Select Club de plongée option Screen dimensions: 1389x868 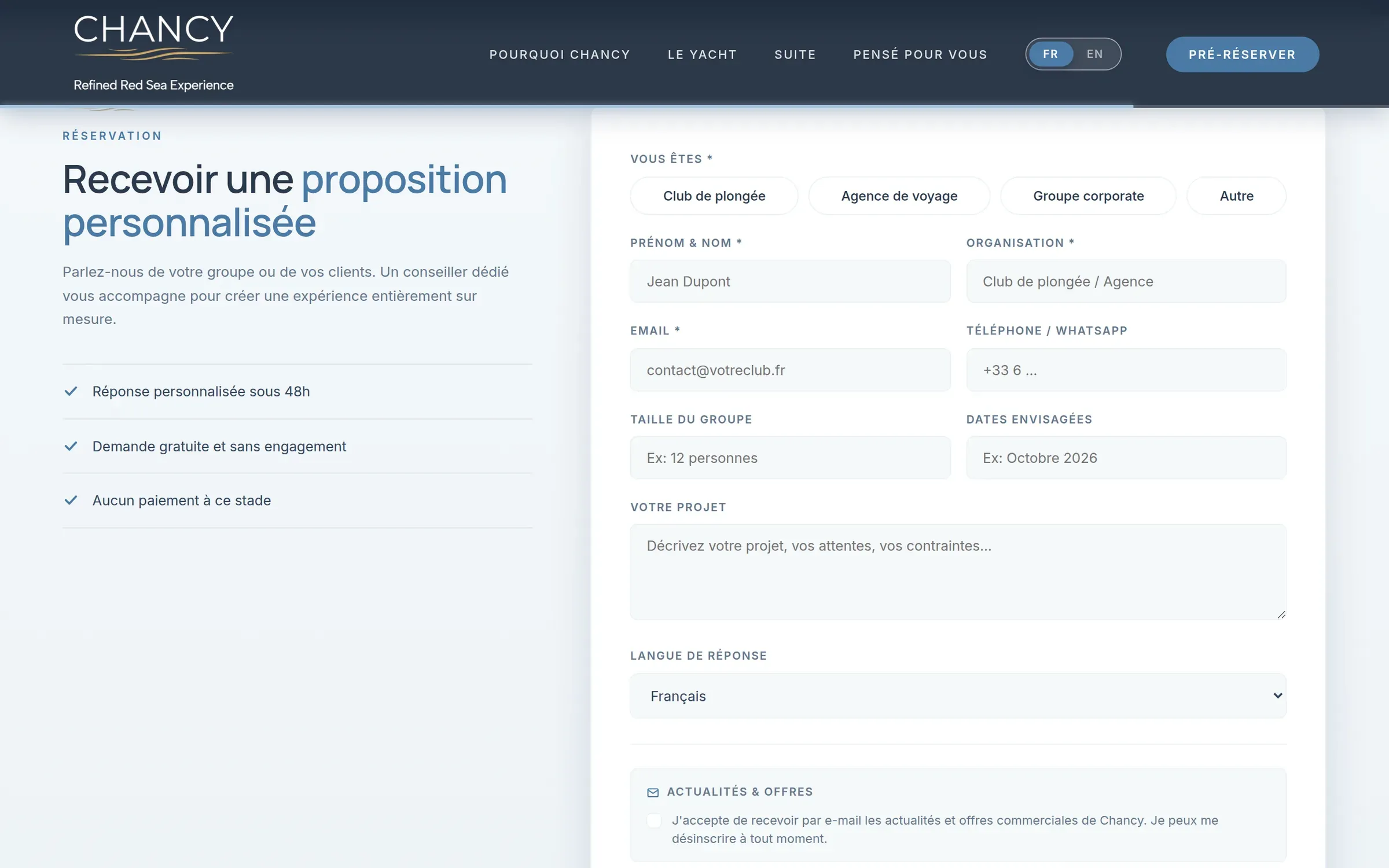click(714, 196)
